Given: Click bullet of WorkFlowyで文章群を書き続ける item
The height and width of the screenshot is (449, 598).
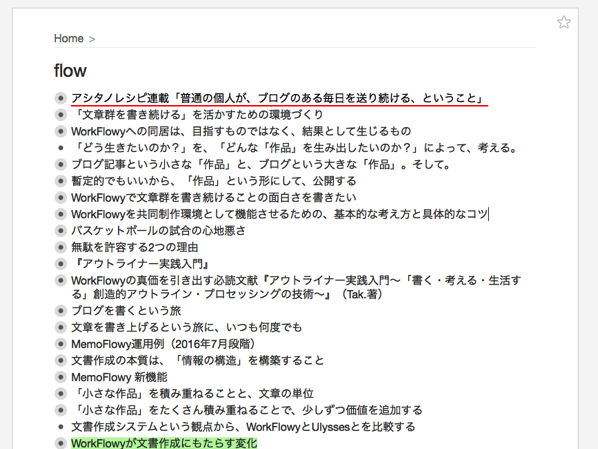Looking at the screenshot, I should pos(61,198).
